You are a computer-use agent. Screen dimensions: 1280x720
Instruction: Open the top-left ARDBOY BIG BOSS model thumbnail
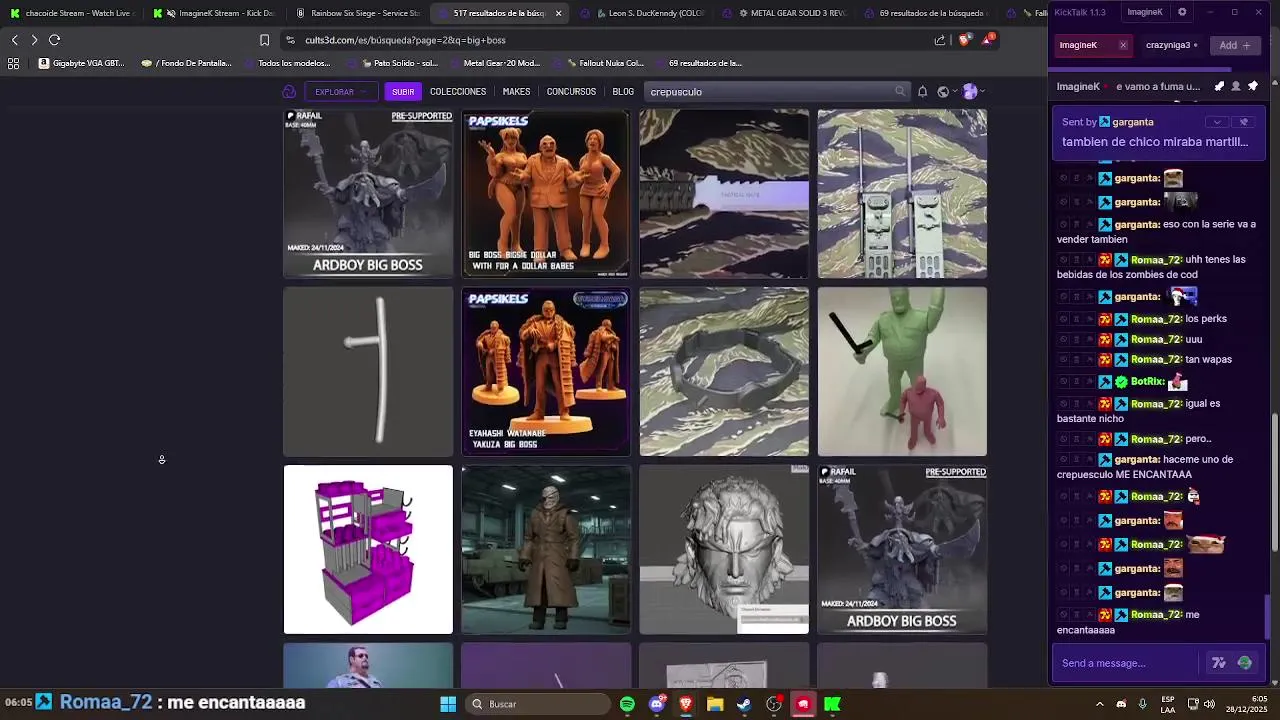(368, 193)
